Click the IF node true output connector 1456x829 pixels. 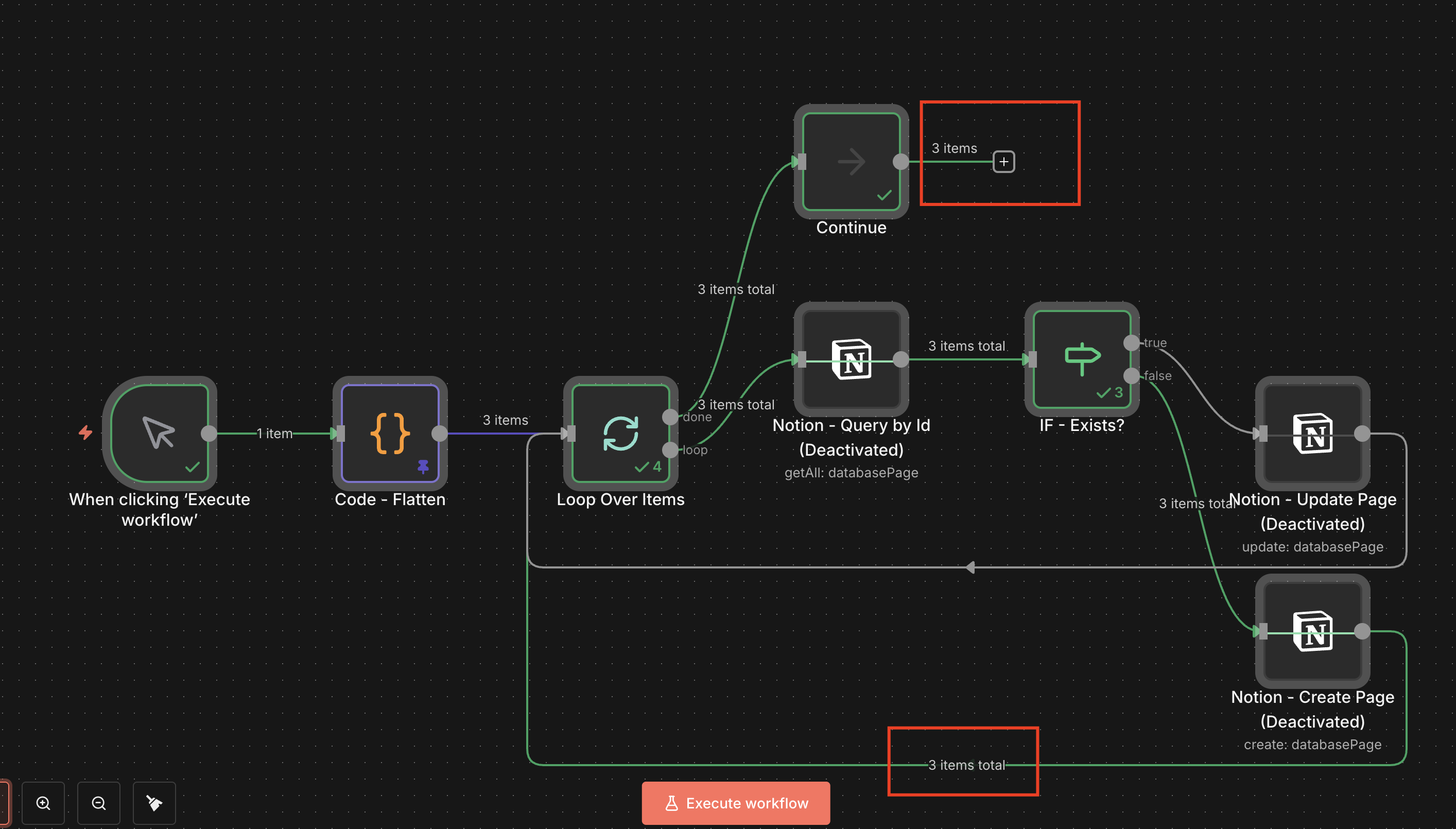[x=1132, y=343]
